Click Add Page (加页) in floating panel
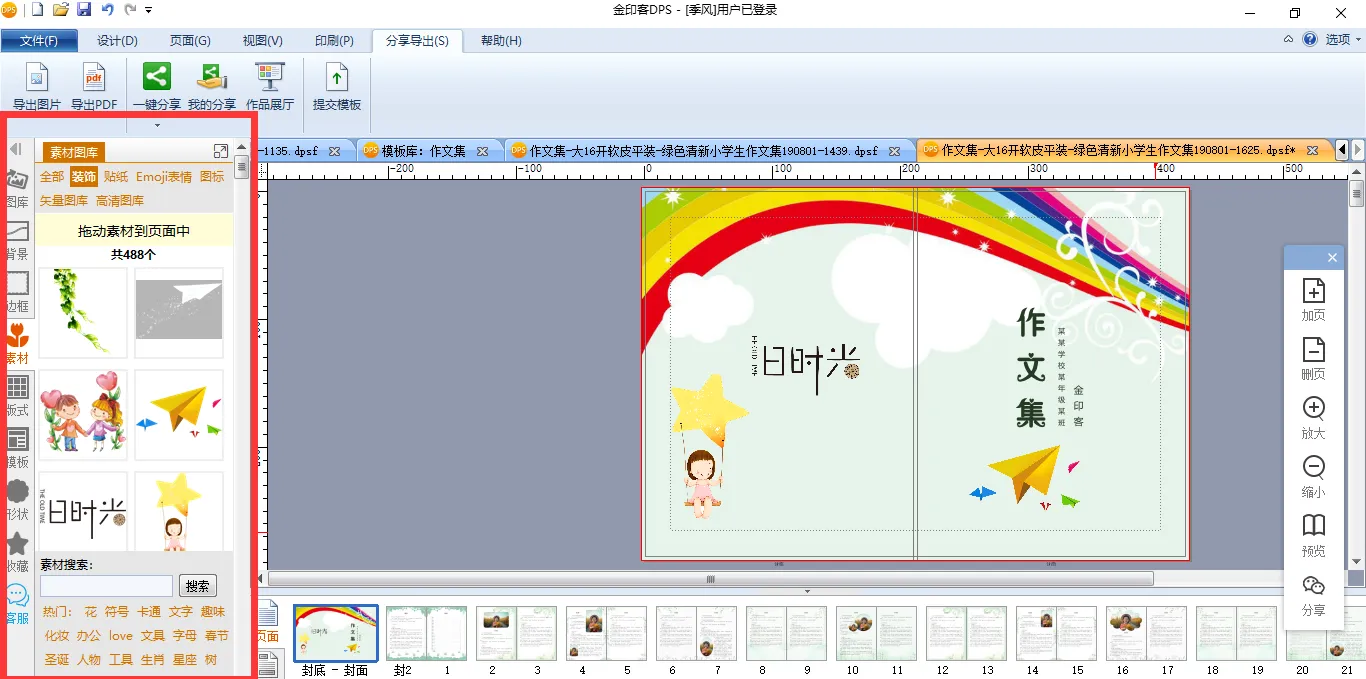Screen dimensions: 1366x679 pyautogui.click(x=1313, y=292)
